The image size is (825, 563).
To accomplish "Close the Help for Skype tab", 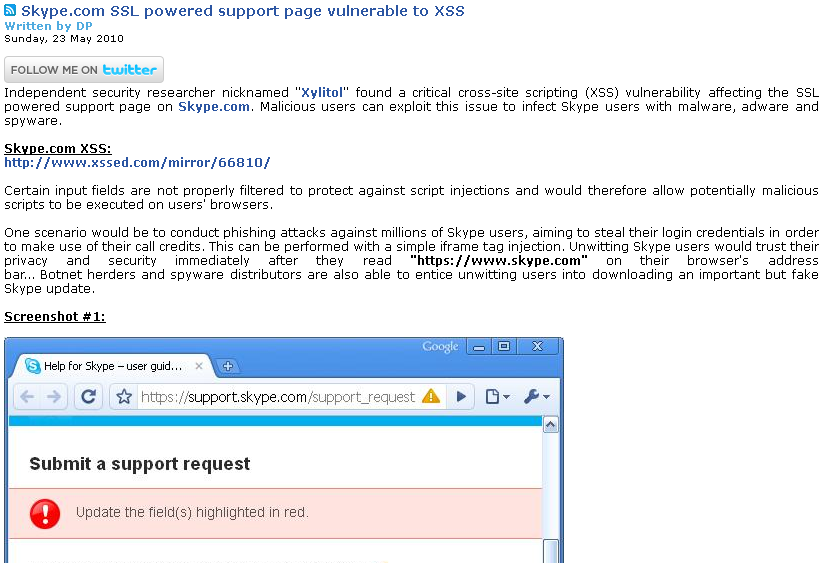I will tap(199, 366).
